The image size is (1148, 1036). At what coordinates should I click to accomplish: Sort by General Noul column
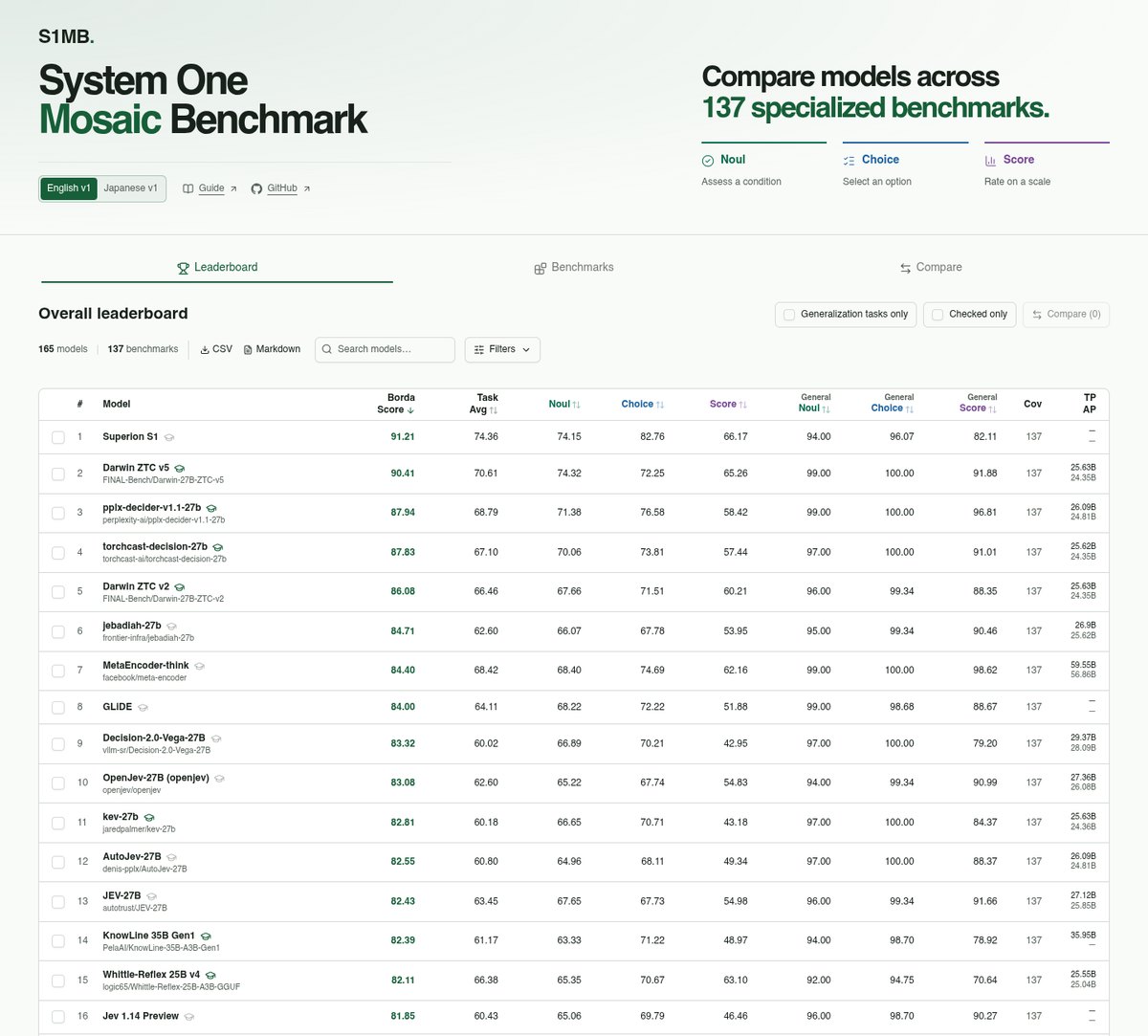pyautogui.click(x=814, y=404)
